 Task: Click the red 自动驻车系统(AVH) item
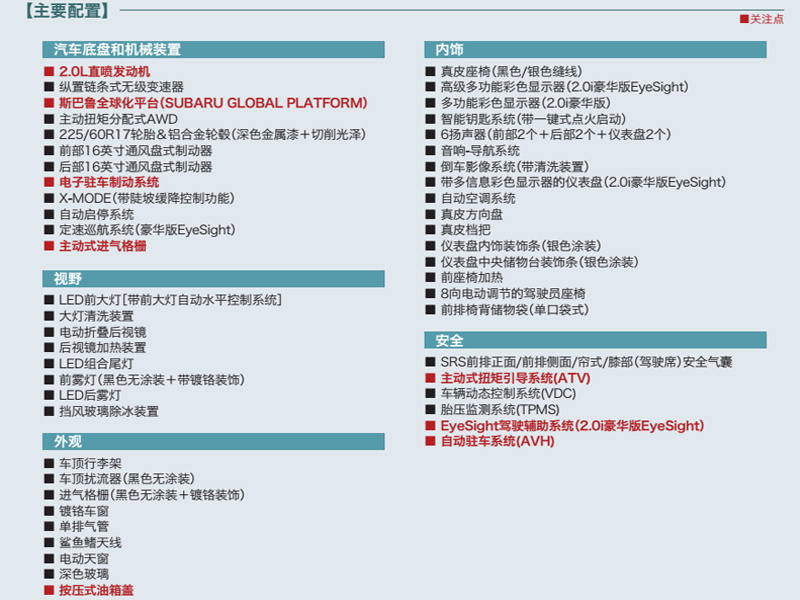pyautogui.click(x=490, y=441)
